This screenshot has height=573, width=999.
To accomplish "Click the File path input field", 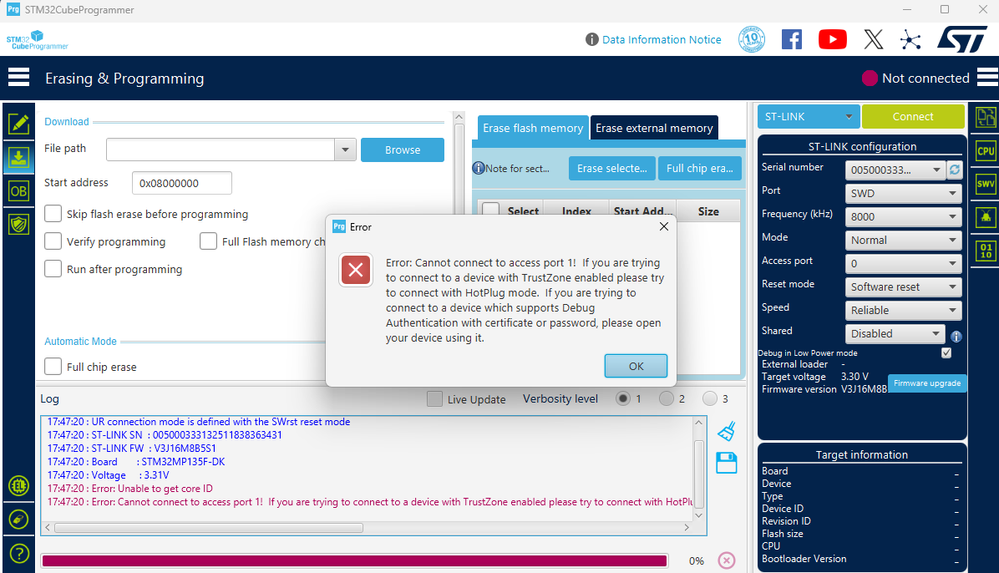I will pyautogui.click(x=220, y=150).
